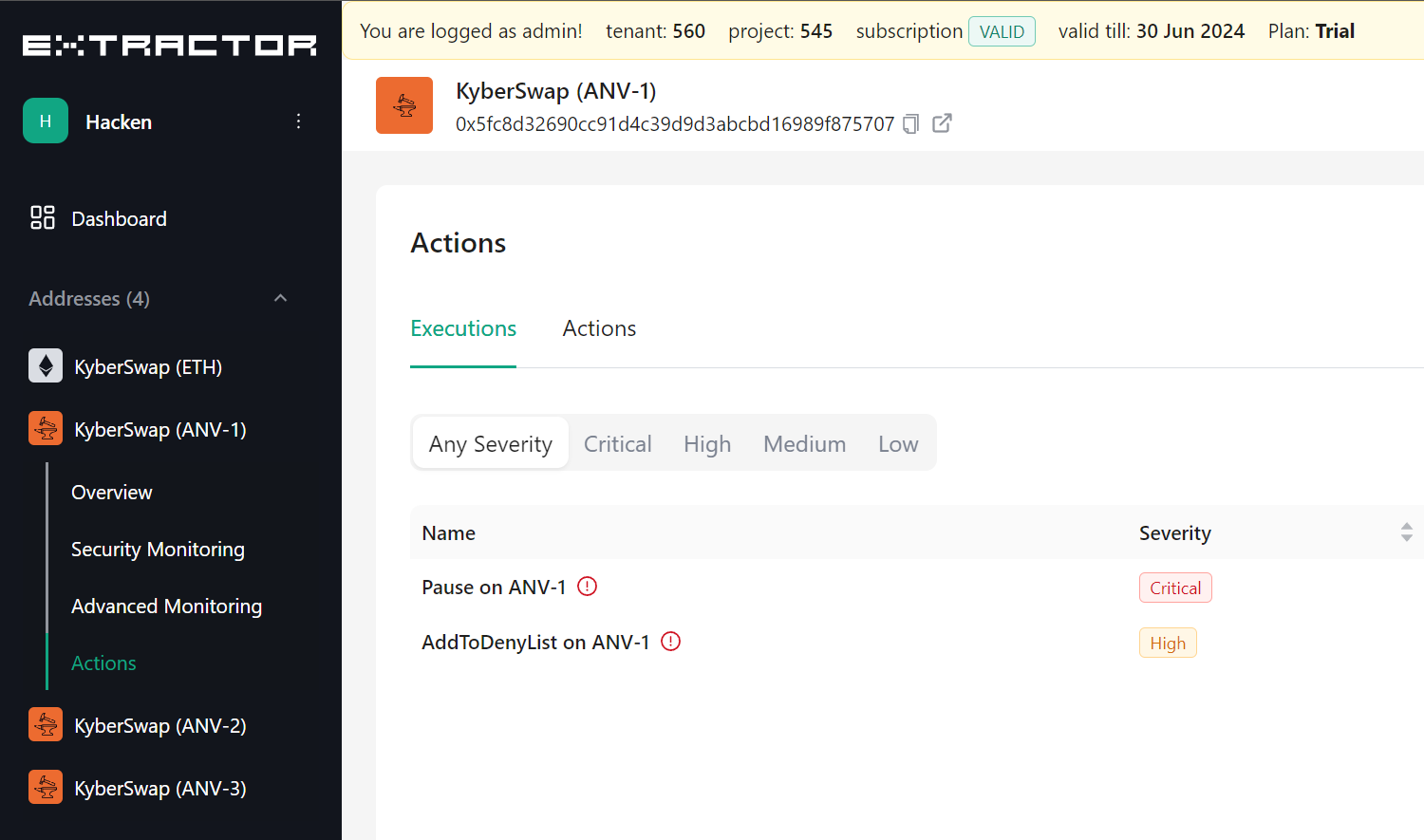Screen dimensions: 1424x840
Task: Click the Critical severity badge
Action: (1175, 588)
